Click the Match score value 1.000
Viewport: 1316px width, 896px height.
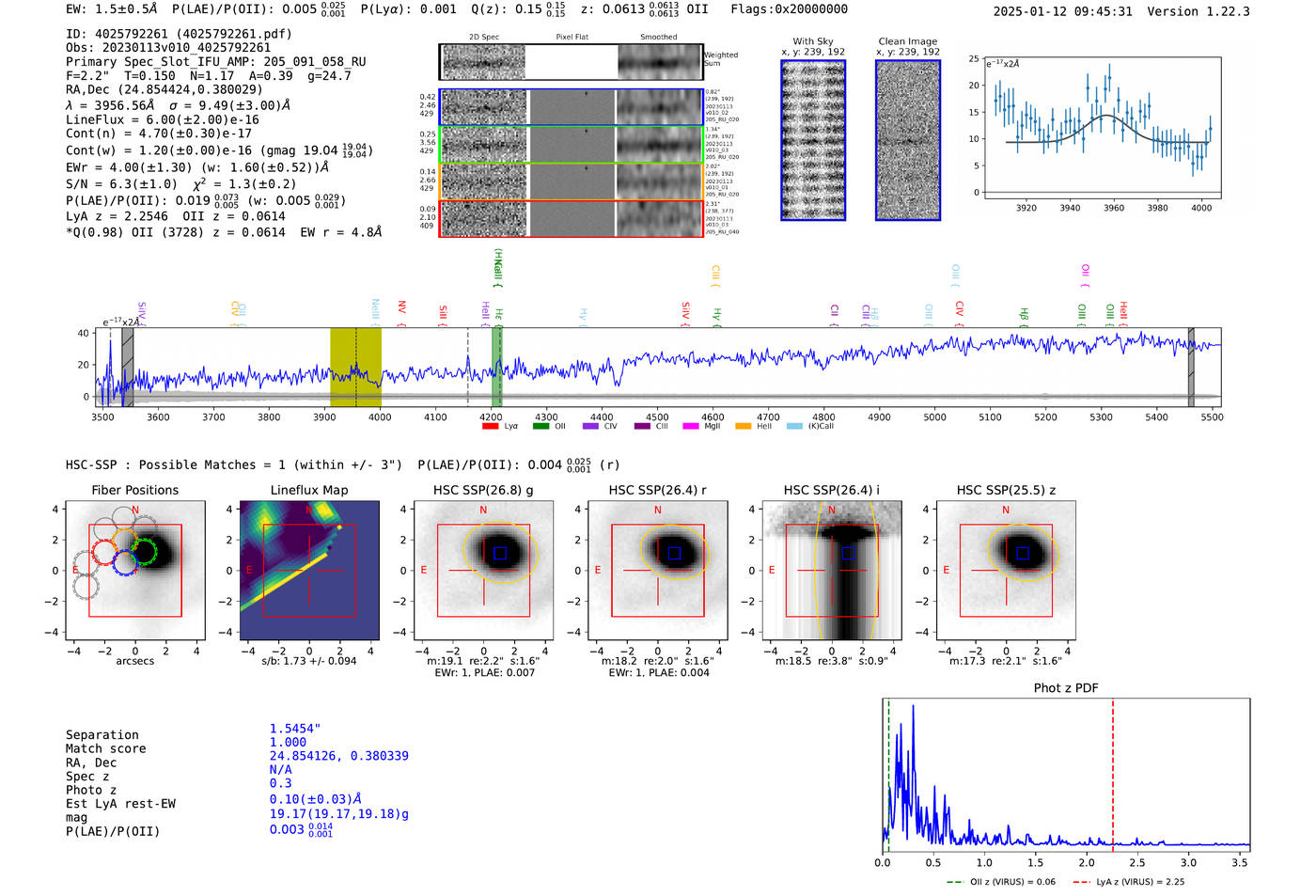[x=288, y=742]
